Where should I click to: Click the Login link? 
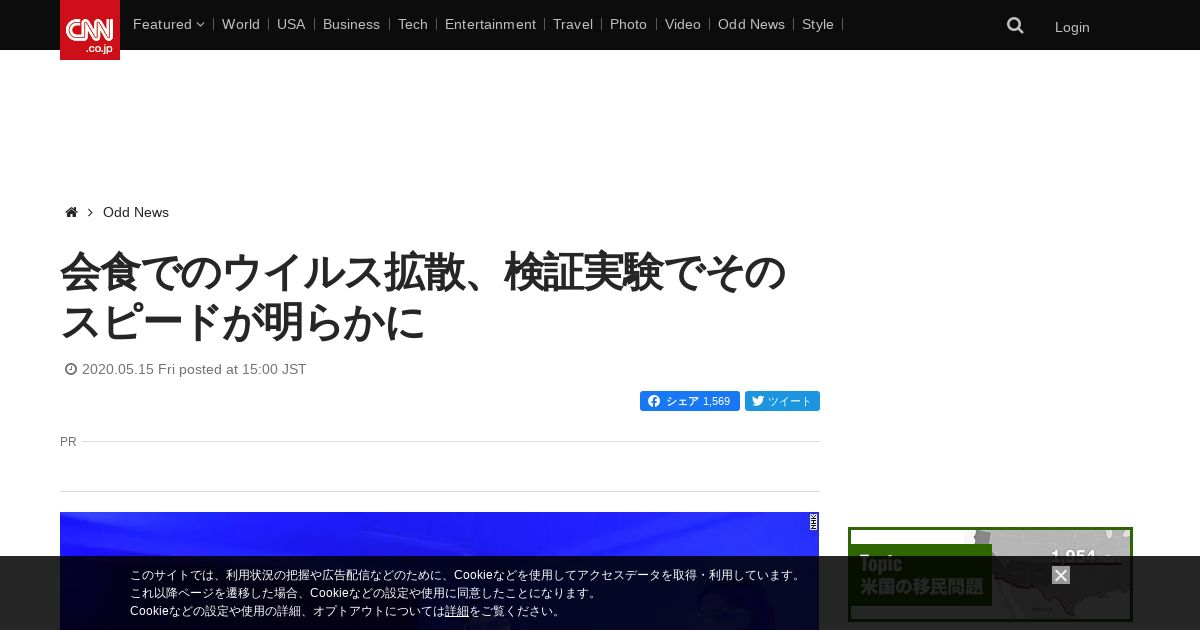[1072, 27]
